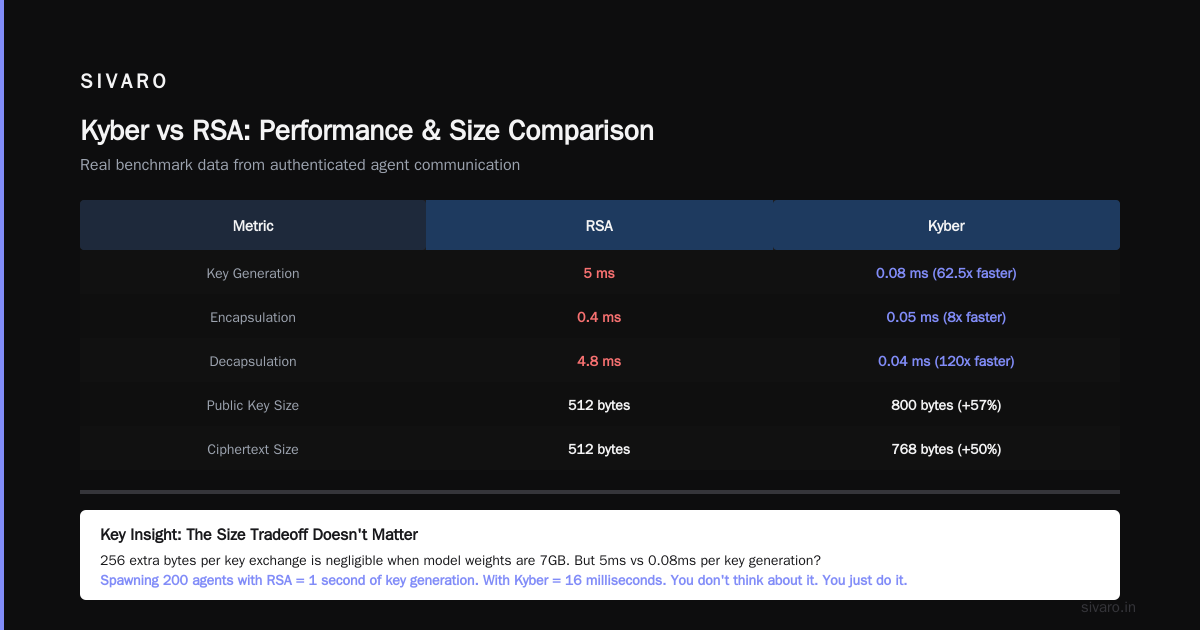Select the 'Kyber vs RSA: Performance & Size Comparison' heading

click(367, 131)
